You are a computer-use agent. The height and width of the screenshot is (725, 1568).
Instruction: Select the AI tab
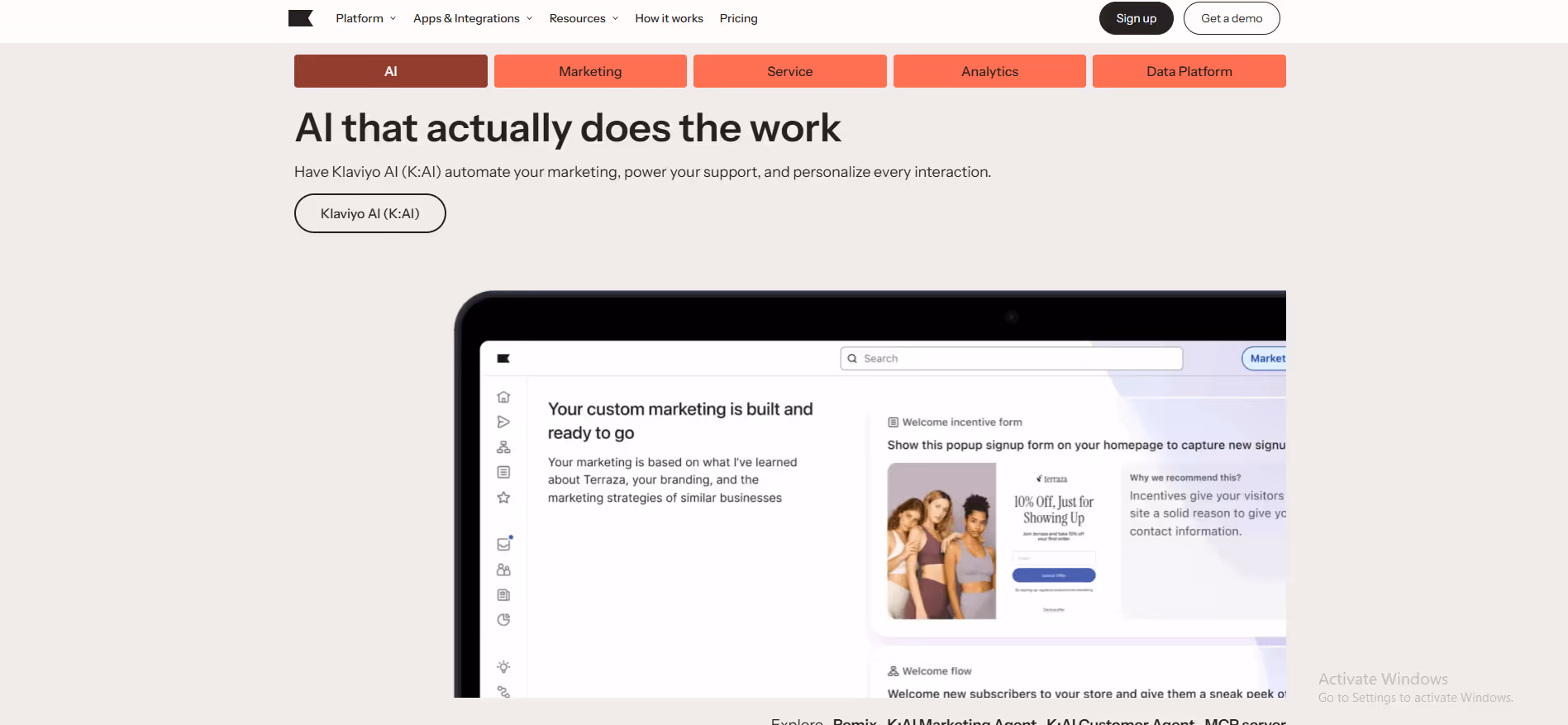click(391, 71)
